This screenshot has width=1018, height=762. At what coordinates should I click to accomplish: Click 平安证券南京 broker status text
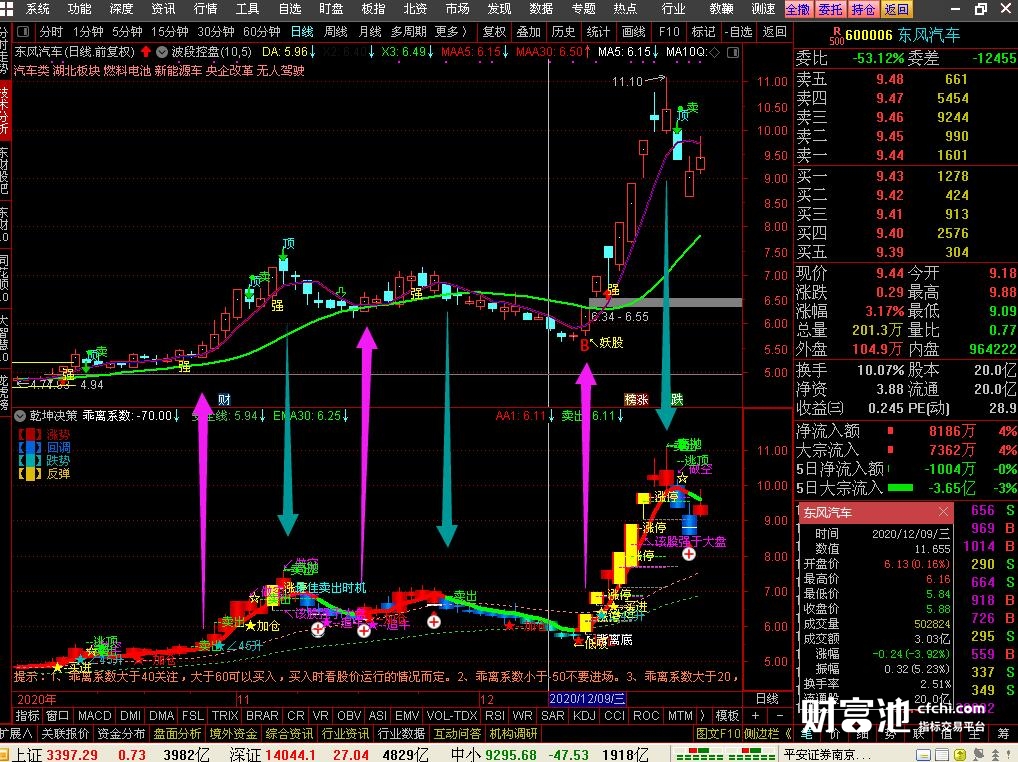(x=828, y=755)
